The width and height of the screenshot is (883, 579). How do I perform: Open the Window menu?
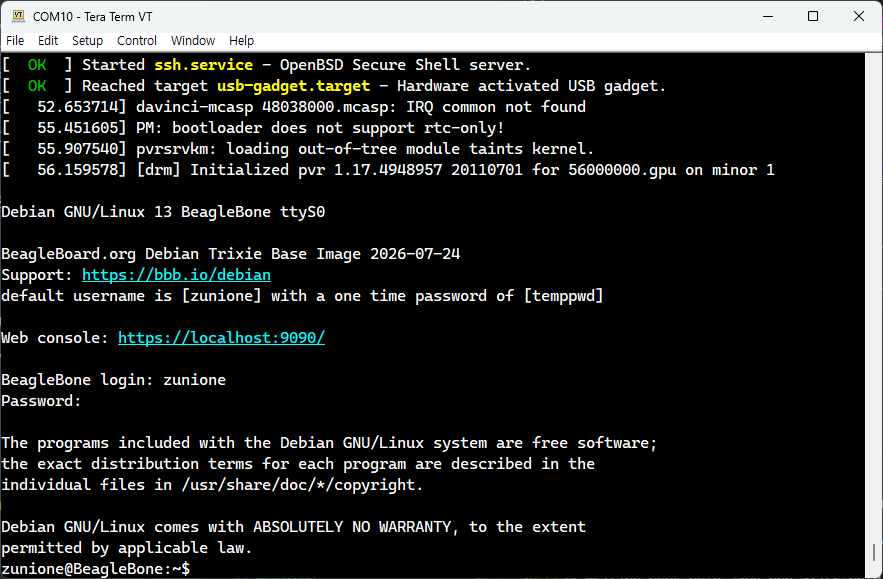pos(193,41)
